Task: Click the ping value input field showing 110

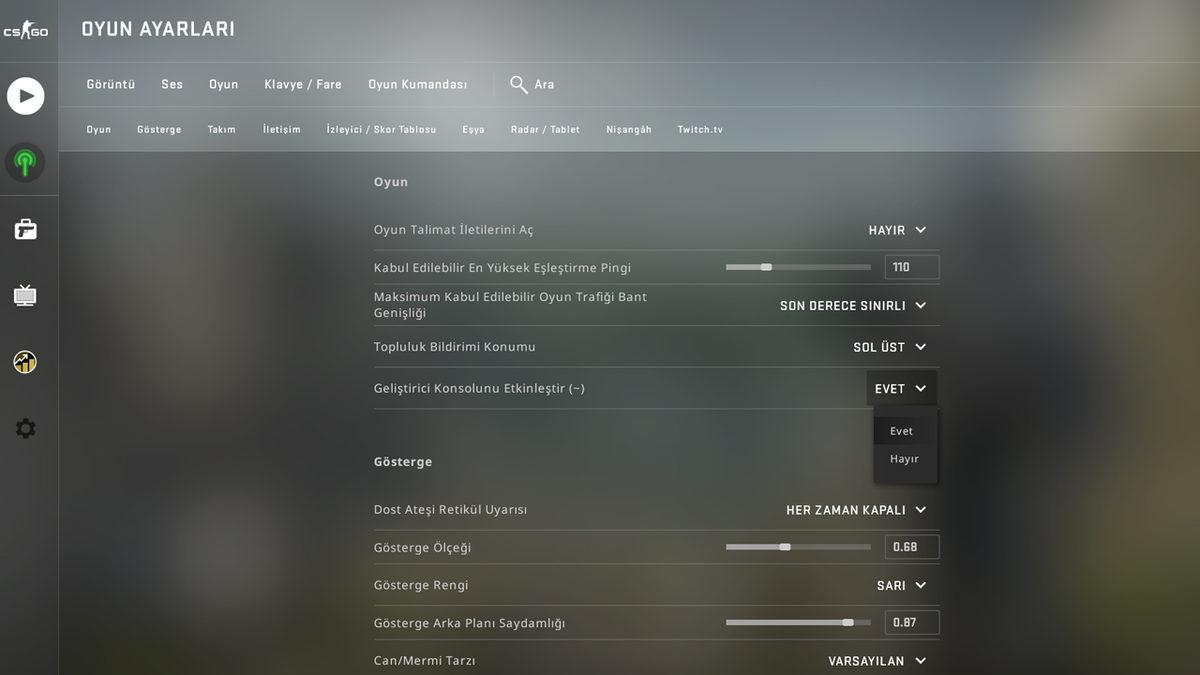Action: [911, 266]
